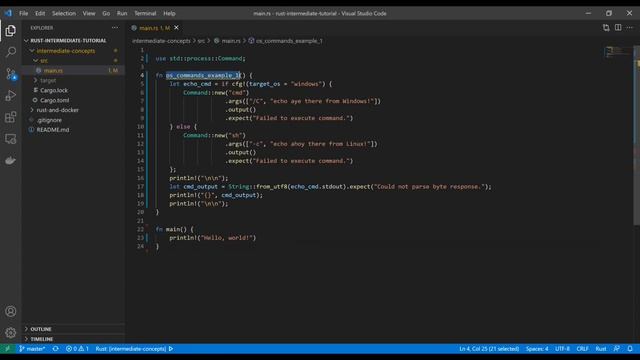This screenshot has height=360, width=640.
Task: Change encoding via UTF-8 status item
Action: 562,349
